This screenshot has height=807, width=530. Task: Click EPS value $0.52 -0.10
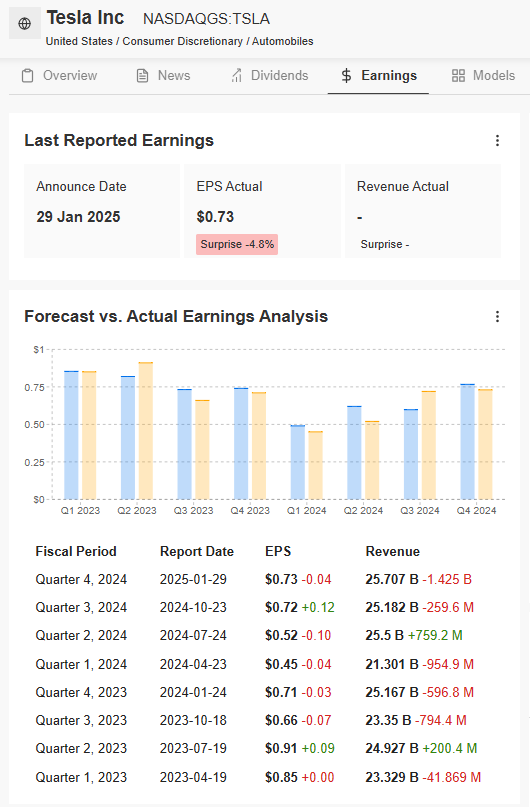(298, 636)
